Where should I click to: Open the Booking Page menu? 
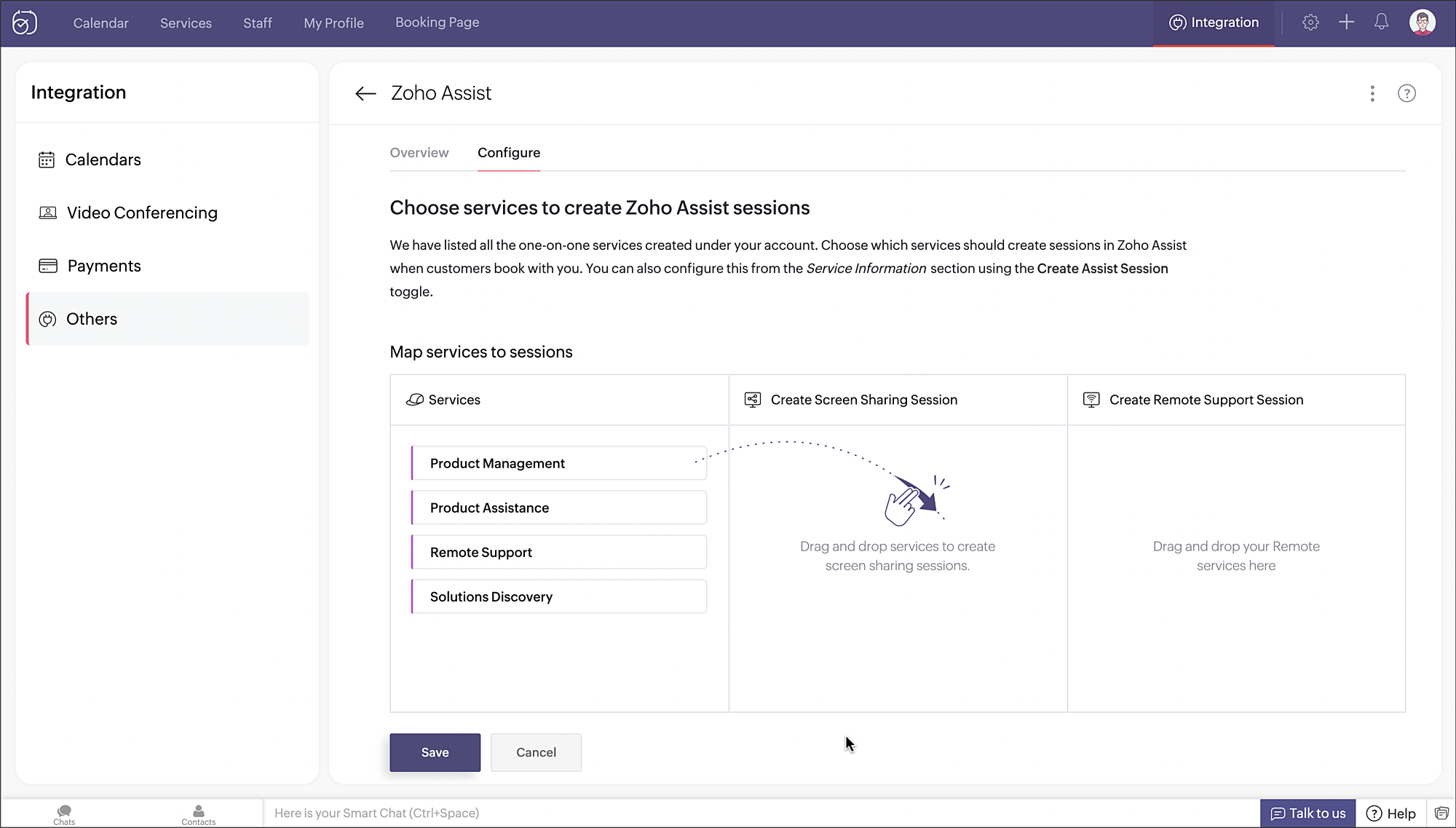[437, 23]
